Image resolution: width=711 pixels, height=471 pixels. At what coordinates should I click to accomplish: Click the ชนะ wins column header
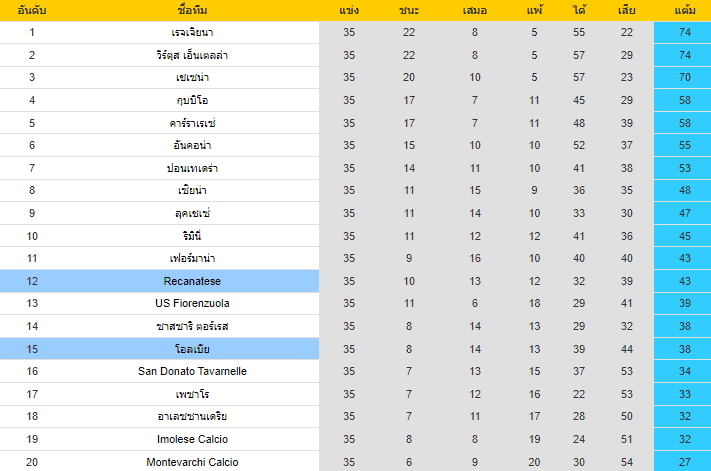coord(409,10)
